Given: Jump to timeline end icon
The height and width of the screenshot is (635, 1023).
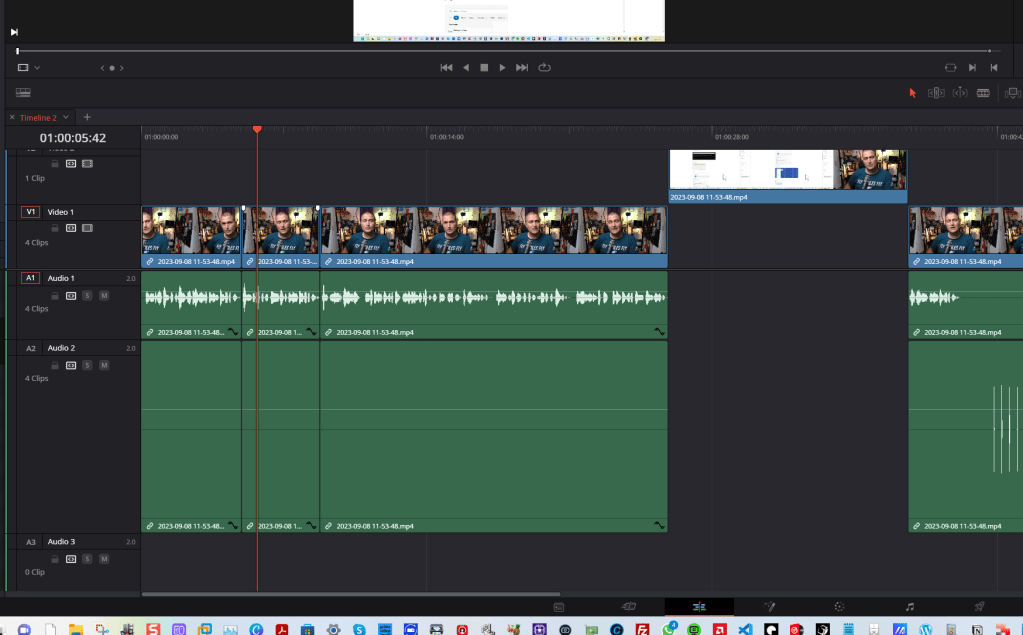Looking at the screenshot, I should point(994,67).
